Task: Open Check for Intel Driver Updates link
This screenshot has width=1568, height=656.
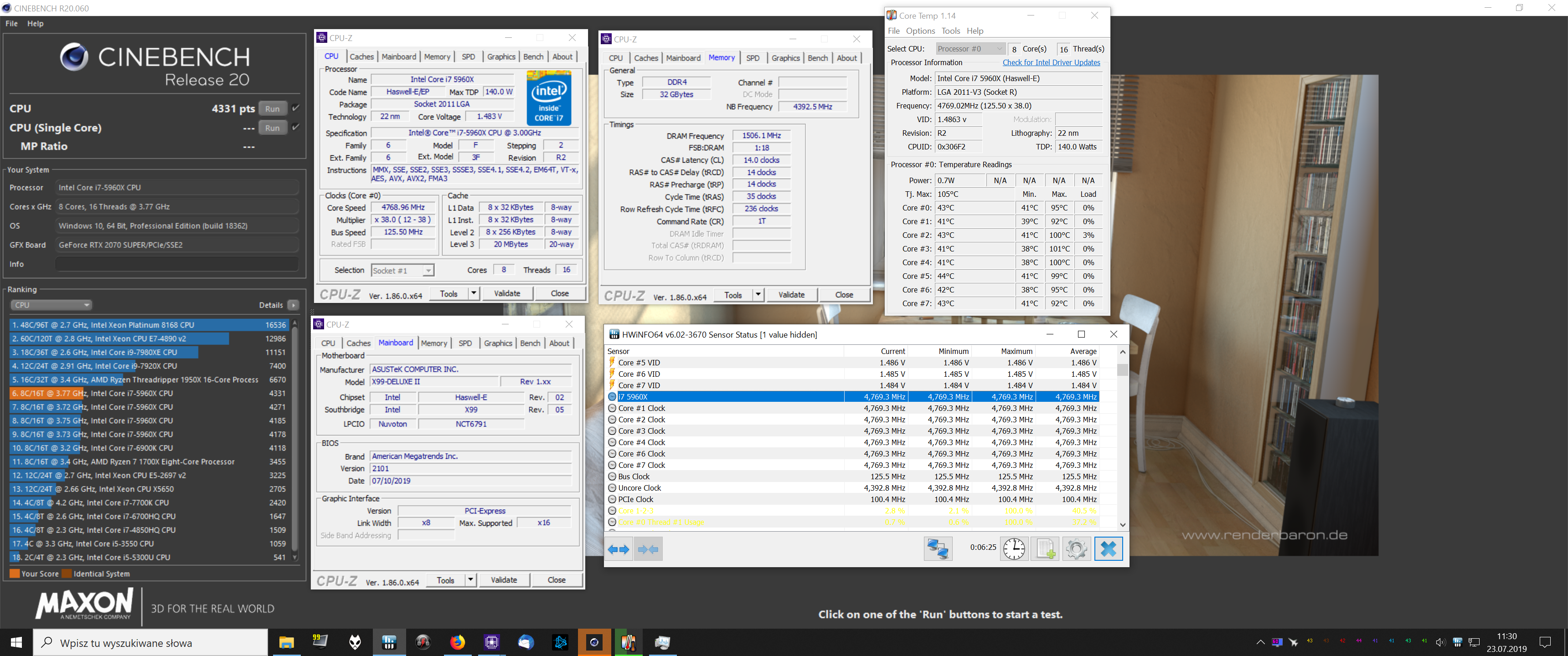Action: click(x=1051, y=62)
